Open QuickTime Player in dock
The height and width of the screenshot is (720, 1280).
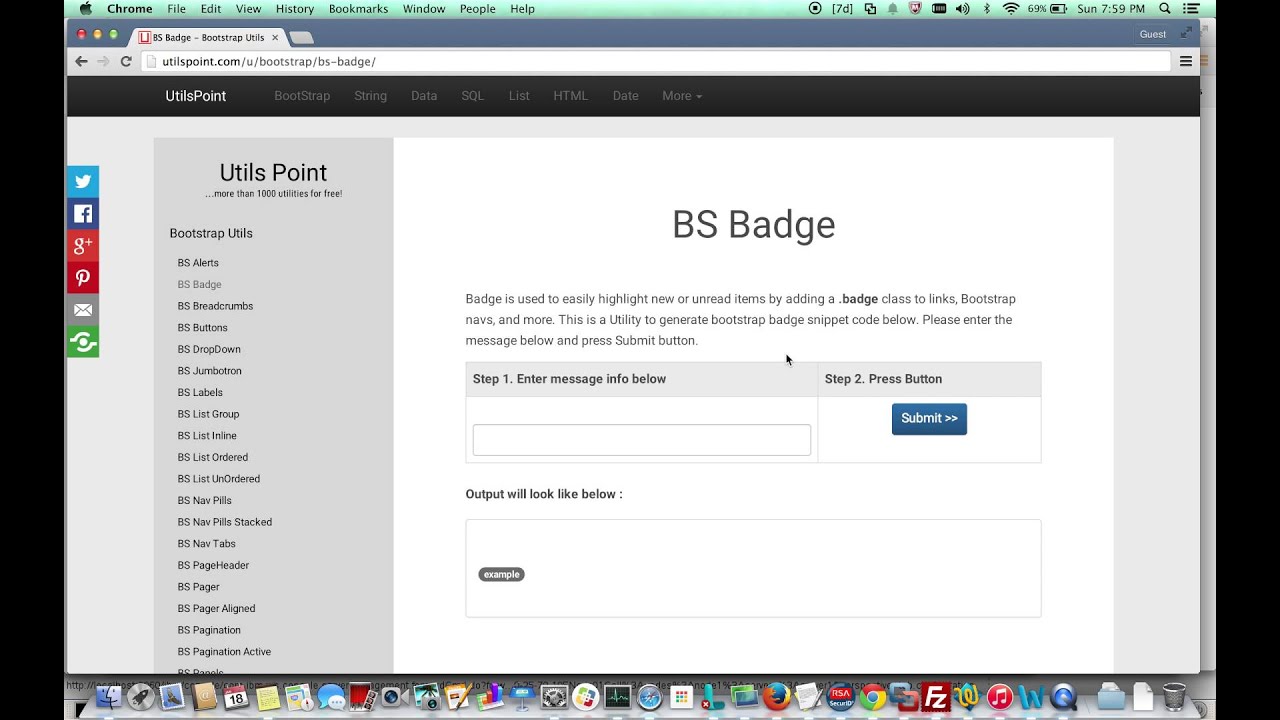pos(1063,697)
